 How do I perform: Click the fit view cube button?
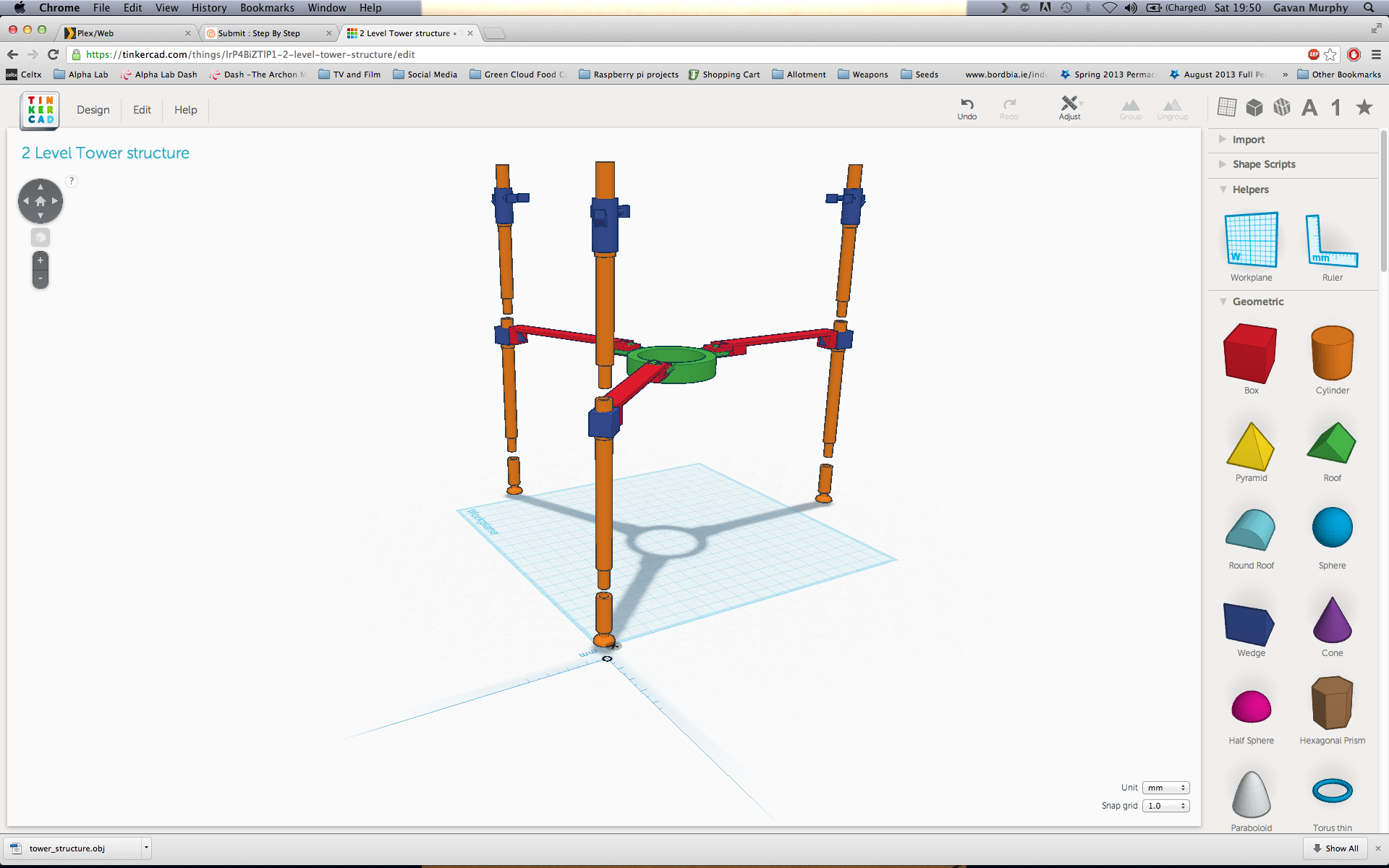tap(41, 237)
